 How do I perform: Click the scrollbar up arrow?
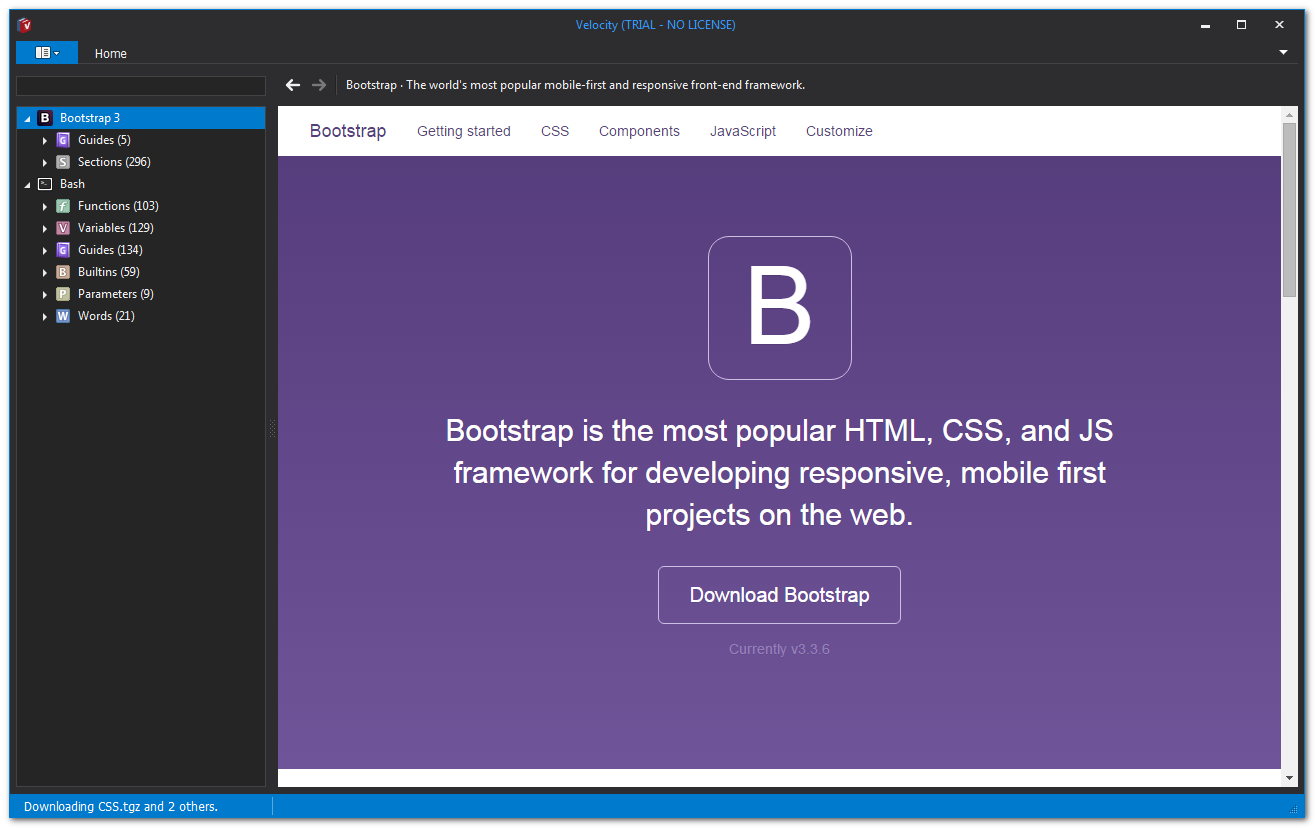click(1289, 115)
